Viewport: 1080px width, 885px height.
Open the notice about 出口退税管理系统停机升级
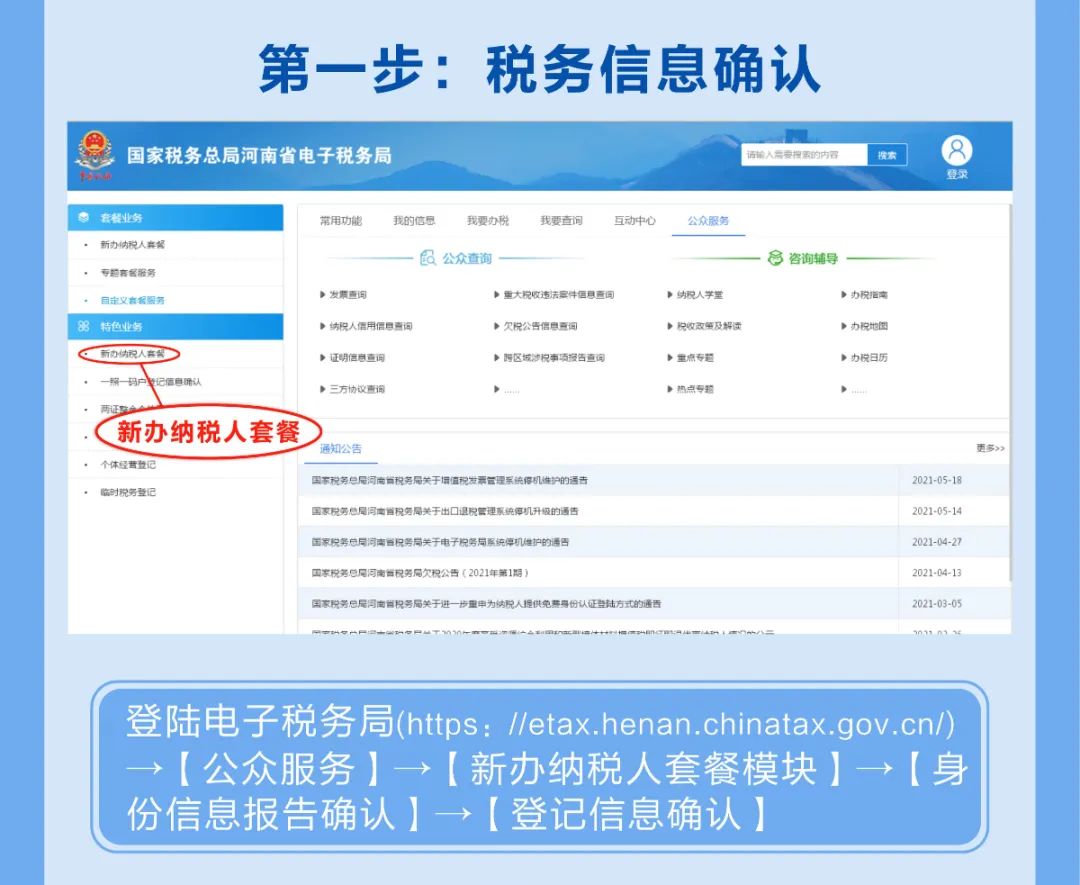coord(445,511)
